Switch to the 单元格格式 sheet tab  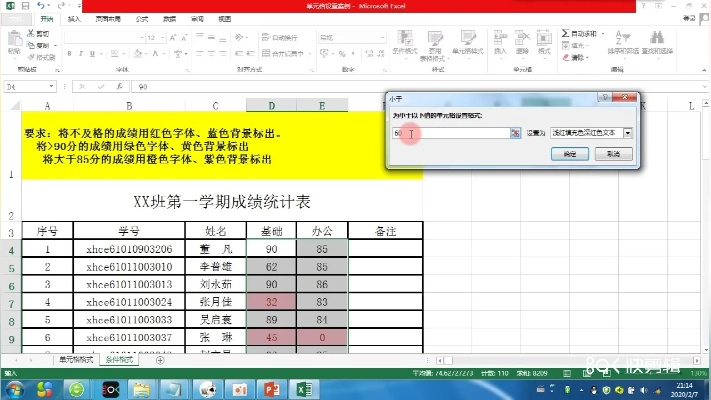76,360
